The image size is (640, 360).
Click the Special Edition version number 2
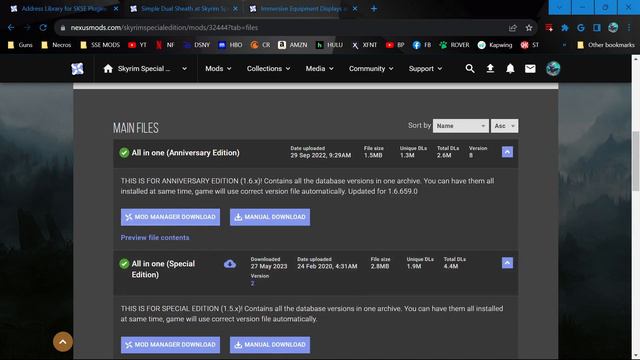click(x=252, y=283)
